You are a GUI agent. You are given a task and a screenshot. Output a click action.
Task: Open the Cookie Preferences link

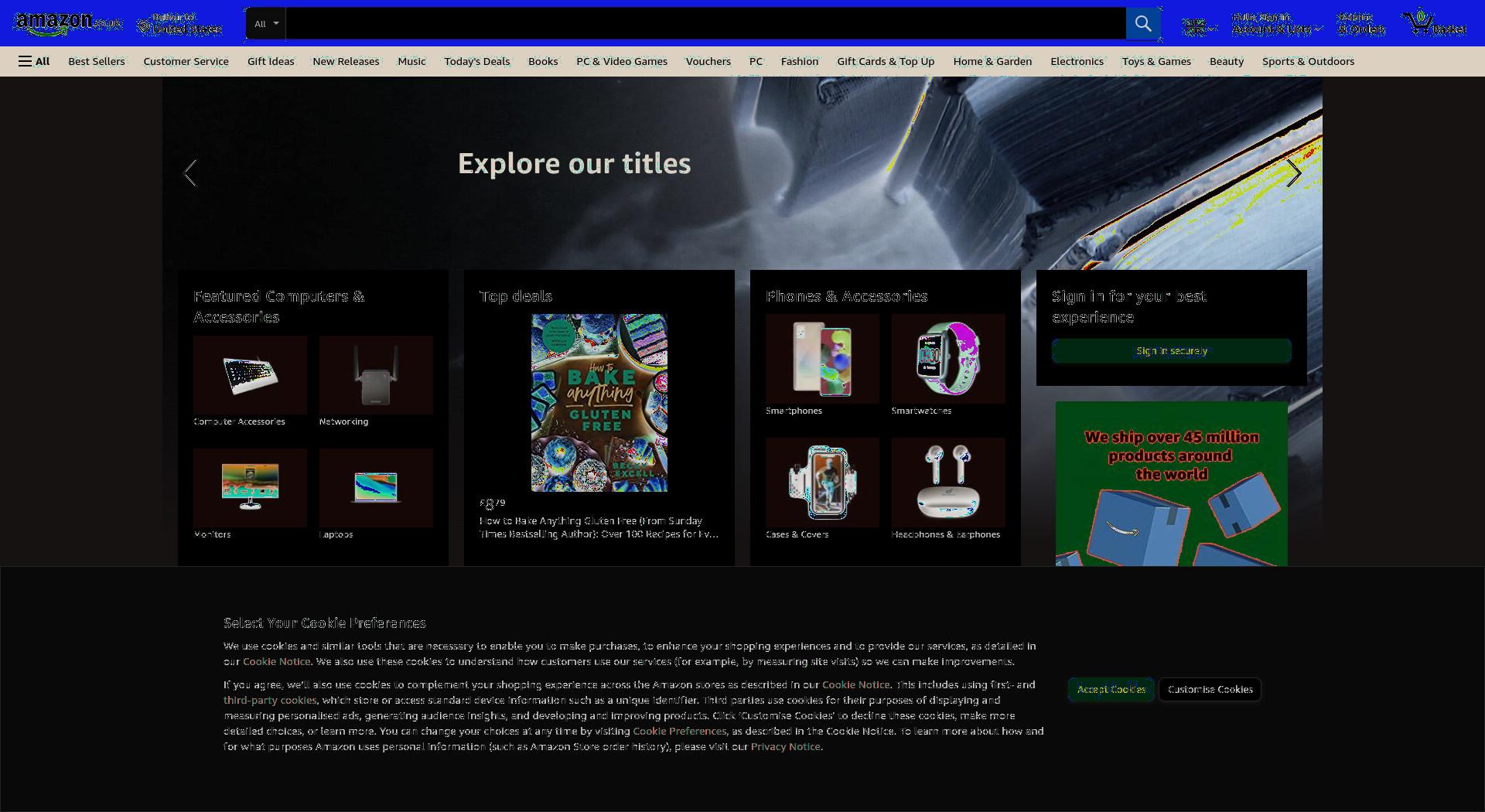(679, 732)
